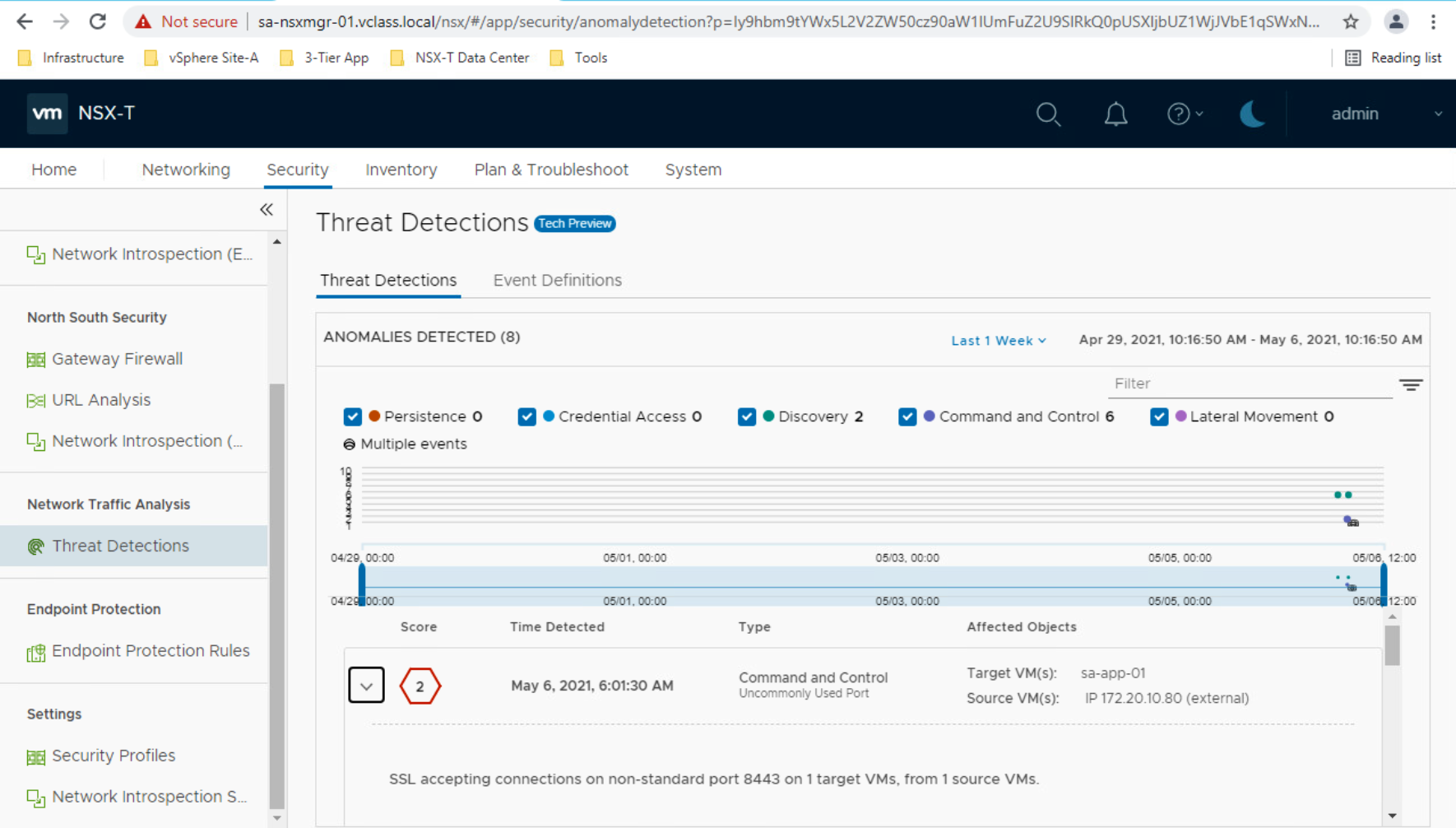The height and width of the screenshot is (828, 1456).
Task: Open the Inventory tab
Action: (401, 170)
